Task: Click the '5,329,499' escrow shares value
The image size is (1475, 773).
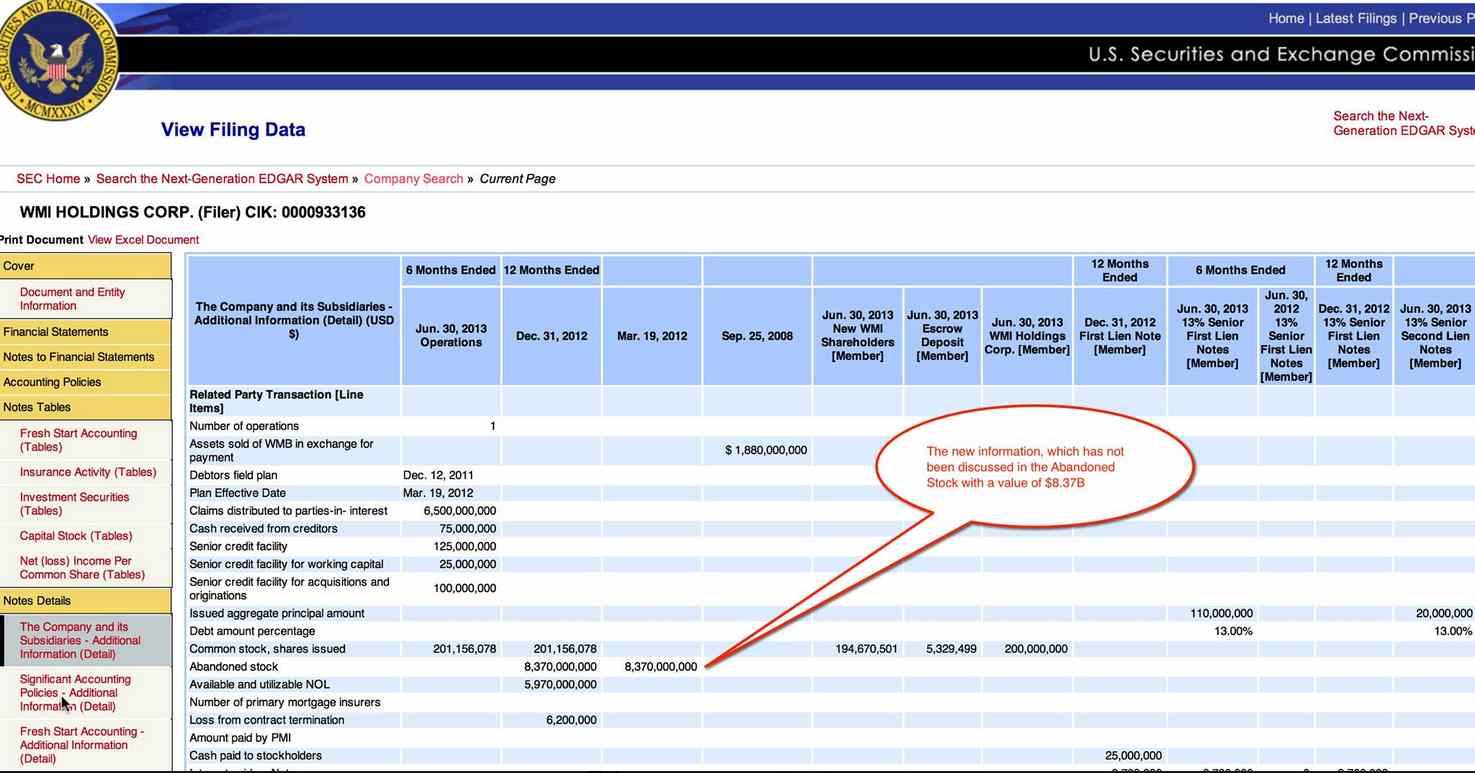Action: (x=952, y=649)
